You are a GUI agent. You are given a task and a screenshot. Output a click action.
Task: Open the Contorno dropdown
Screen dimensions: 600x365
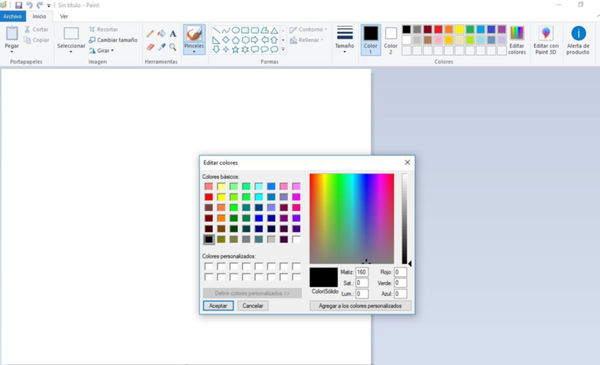pos(308,29)
